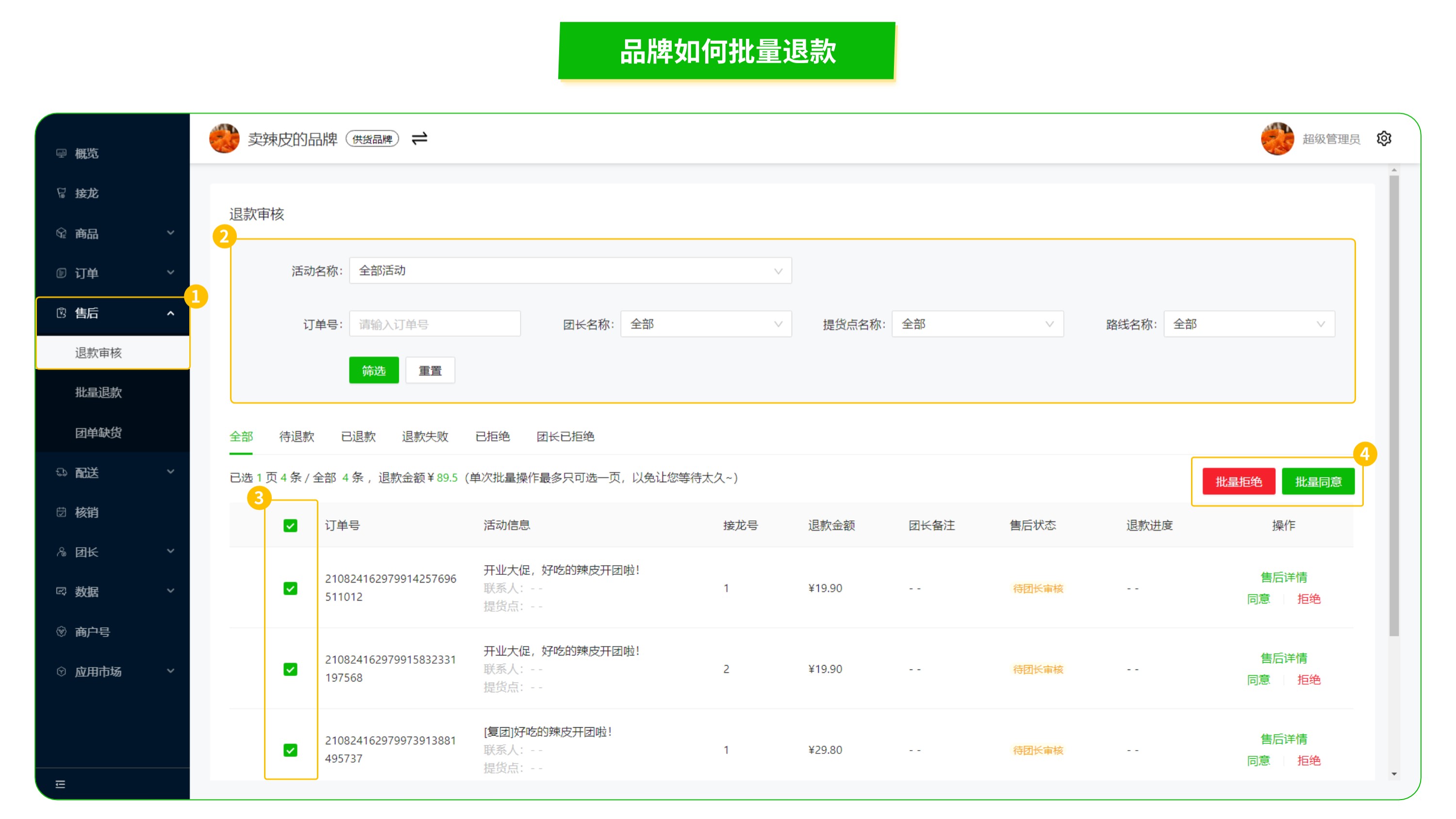The width and height of the screenshot is (1456, 819).
Task: Select the 退款审核 submenu item
Action: (113, 352)
